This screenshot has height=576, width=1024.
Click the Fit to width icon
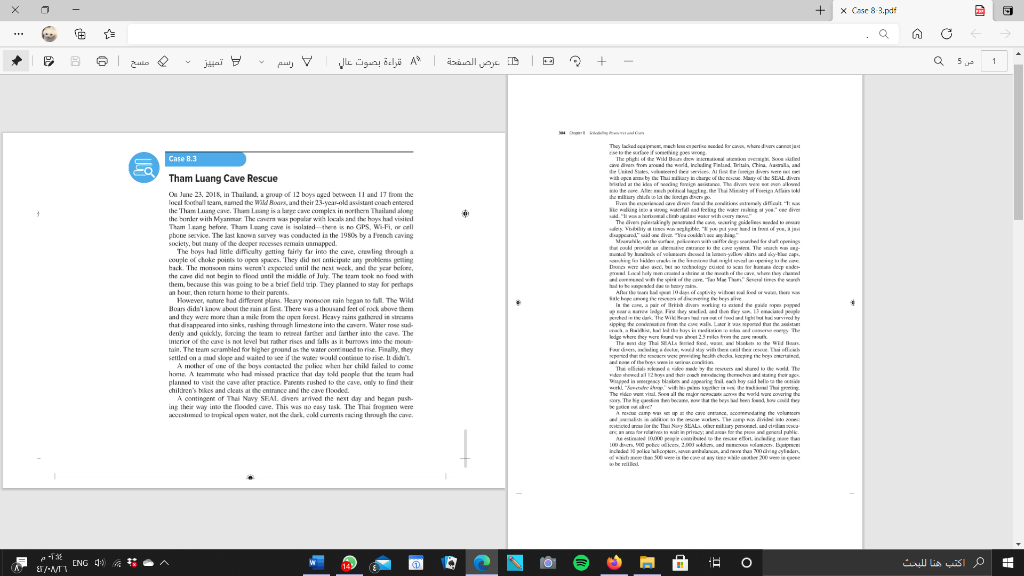coord(549,61)
